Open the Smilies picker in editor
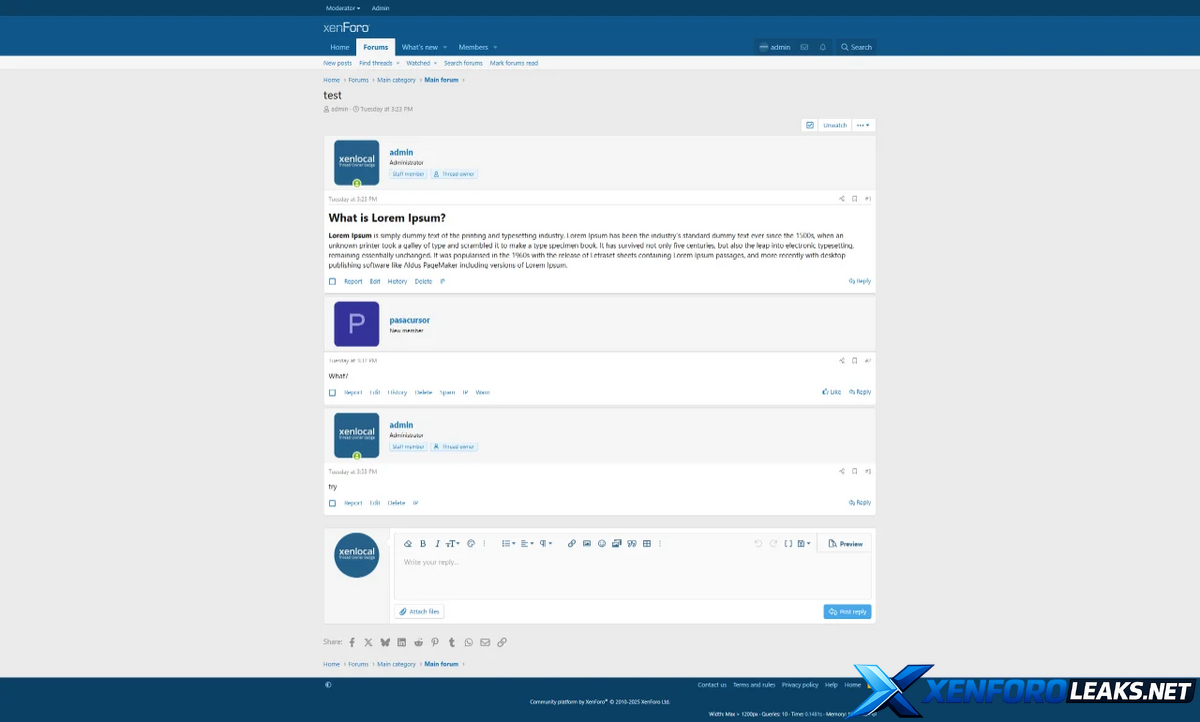This screenshot has height=722, width=1200. pos(602,544)
